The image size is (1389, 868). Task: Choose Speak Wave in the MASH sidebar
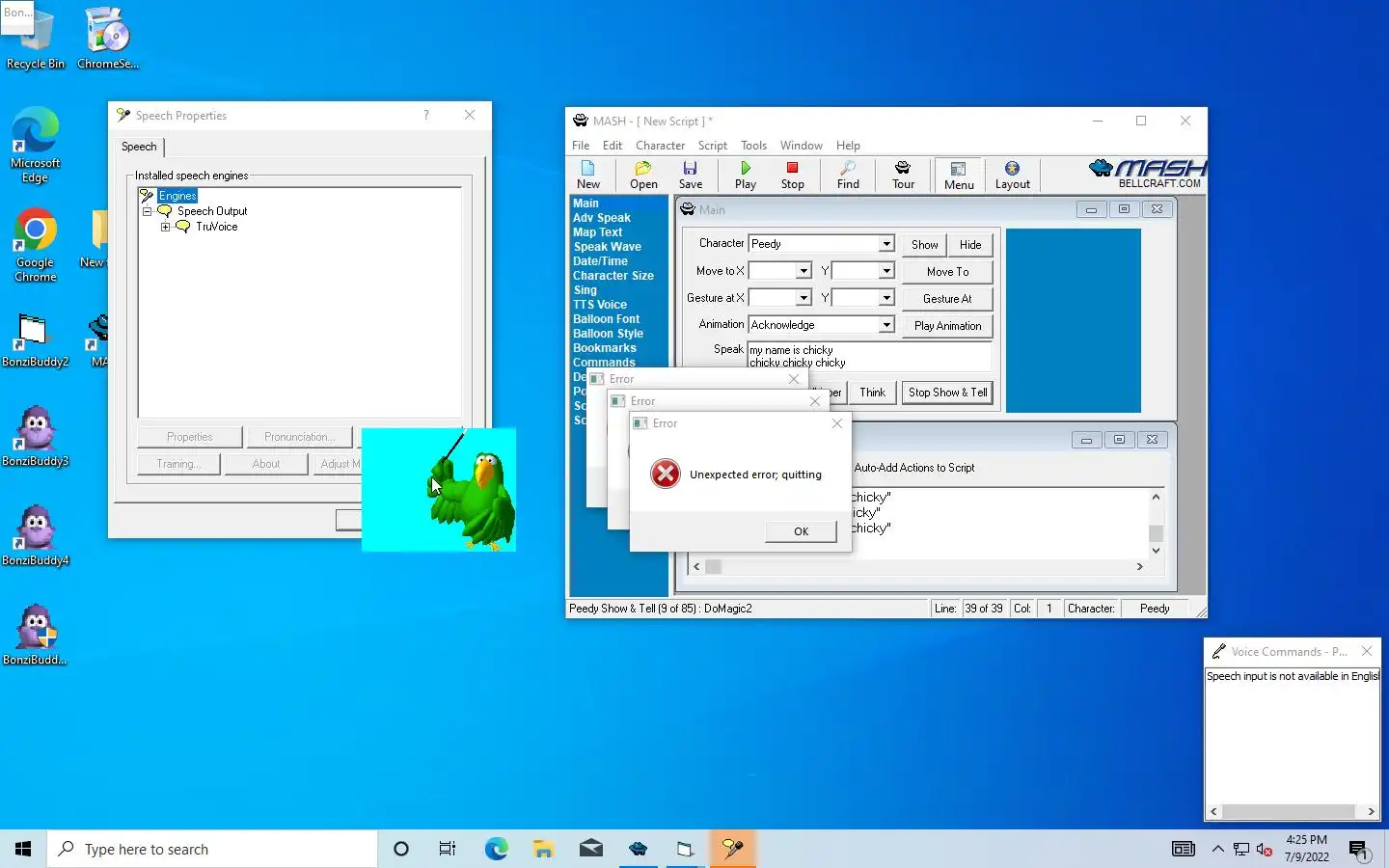(607, 247)
